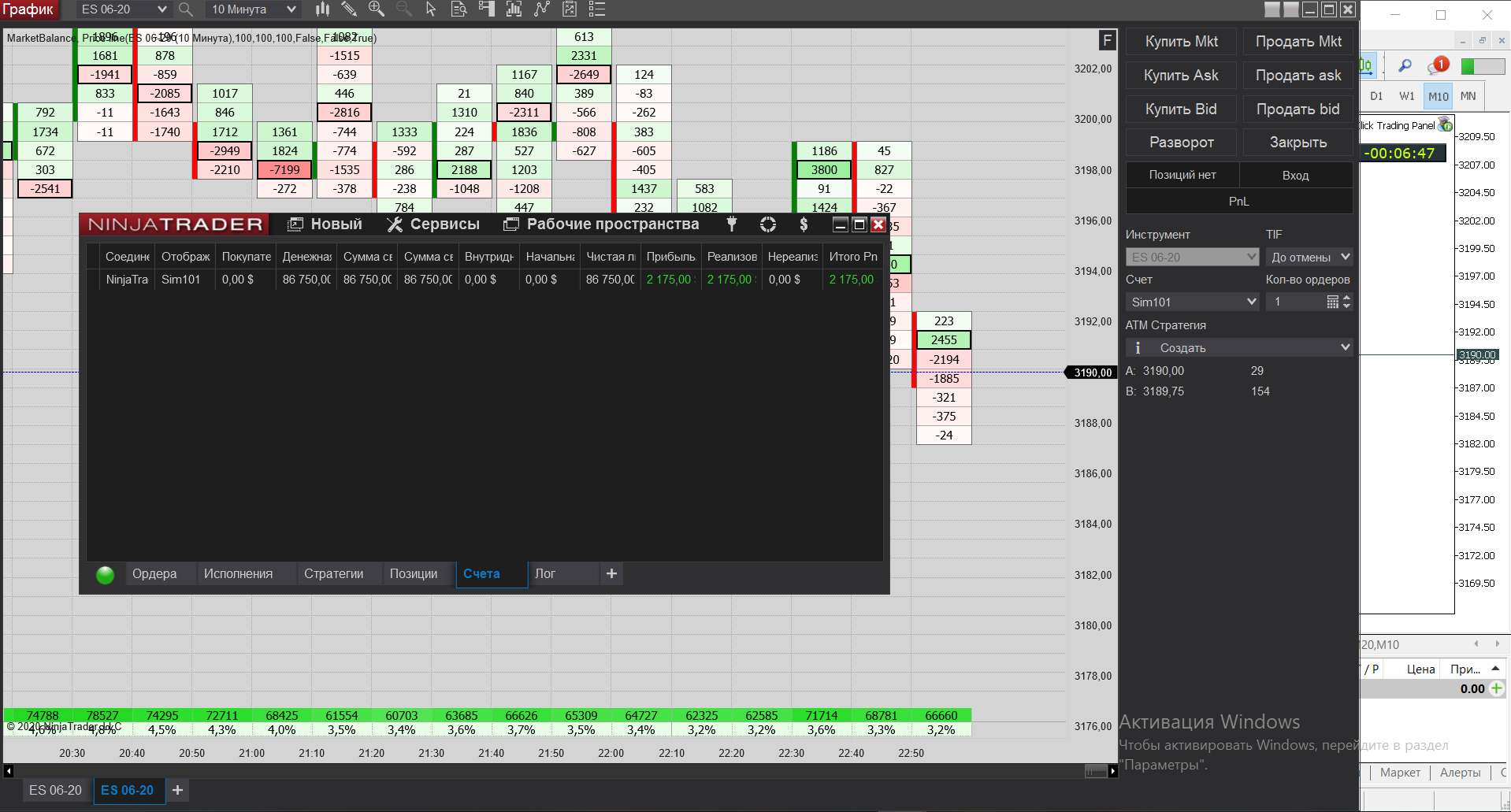Open the data box icon
Image resolution: width=1511 pixels, height=812 pixels.
pyautogui.click(x=458, y=9)
